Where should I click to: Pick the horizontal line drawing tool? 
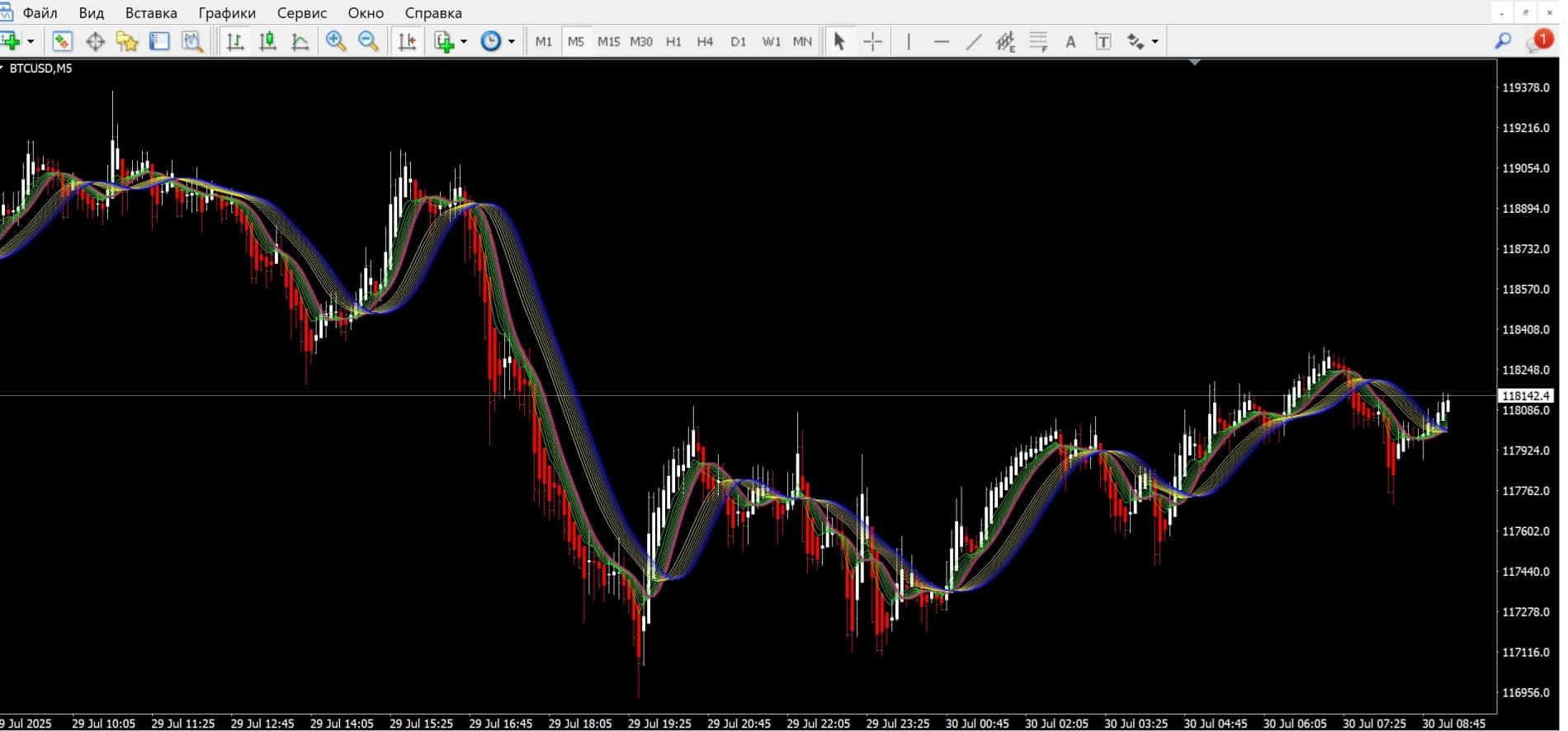point(941,41)
